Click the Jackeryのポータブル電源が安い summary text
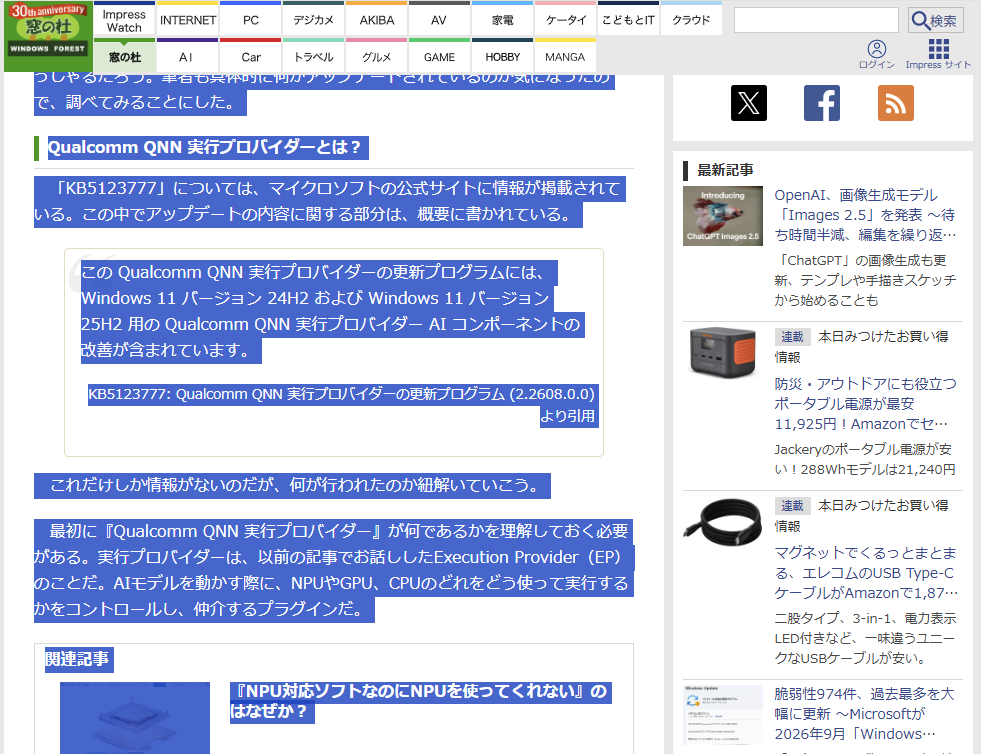Image resolution: width=981 pixels, height=754 pixels. coord(865,459)
